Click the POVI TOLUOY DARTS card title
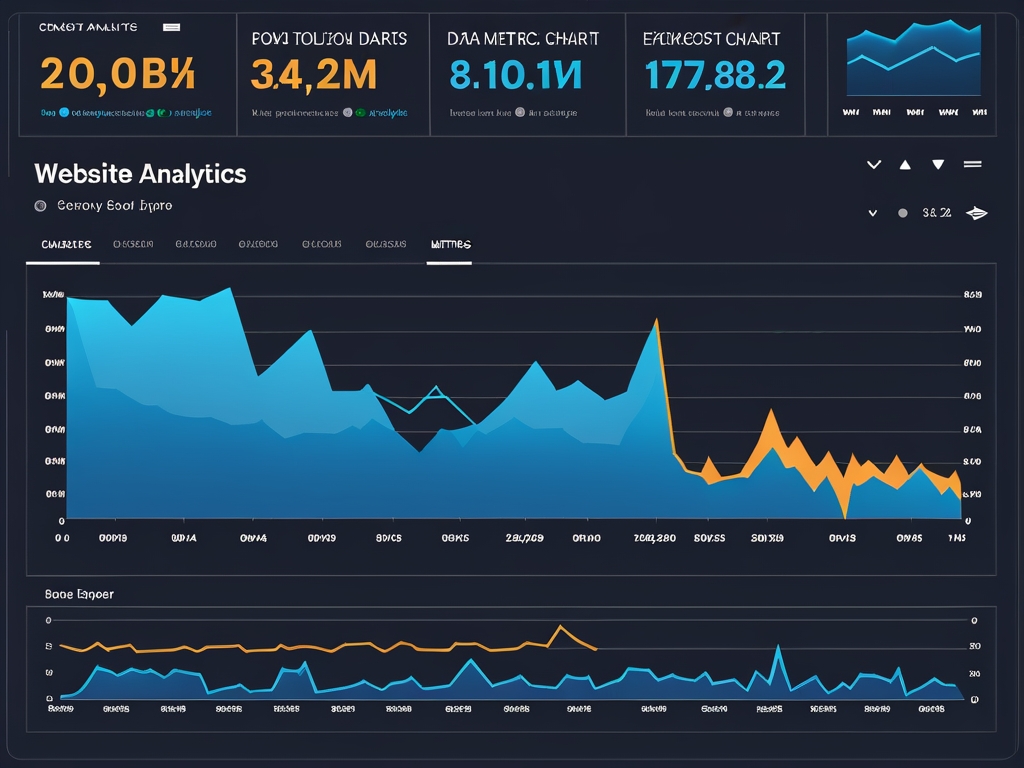1024x768 pixels. [329, 39]
